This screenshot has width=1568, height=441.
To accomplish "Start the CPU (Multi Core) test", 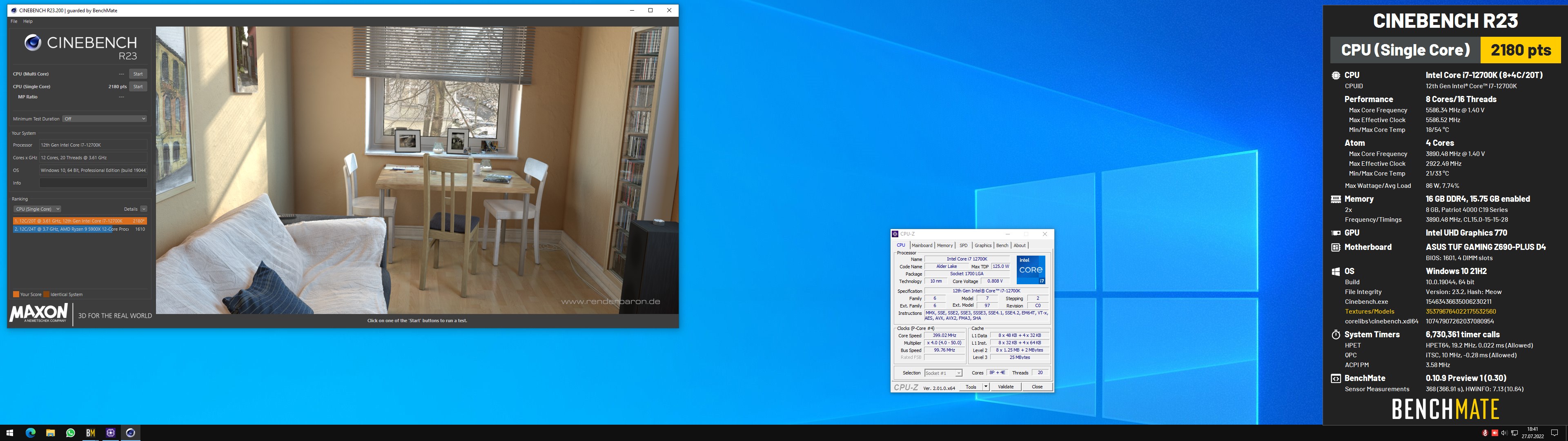I will pos(138,73).
